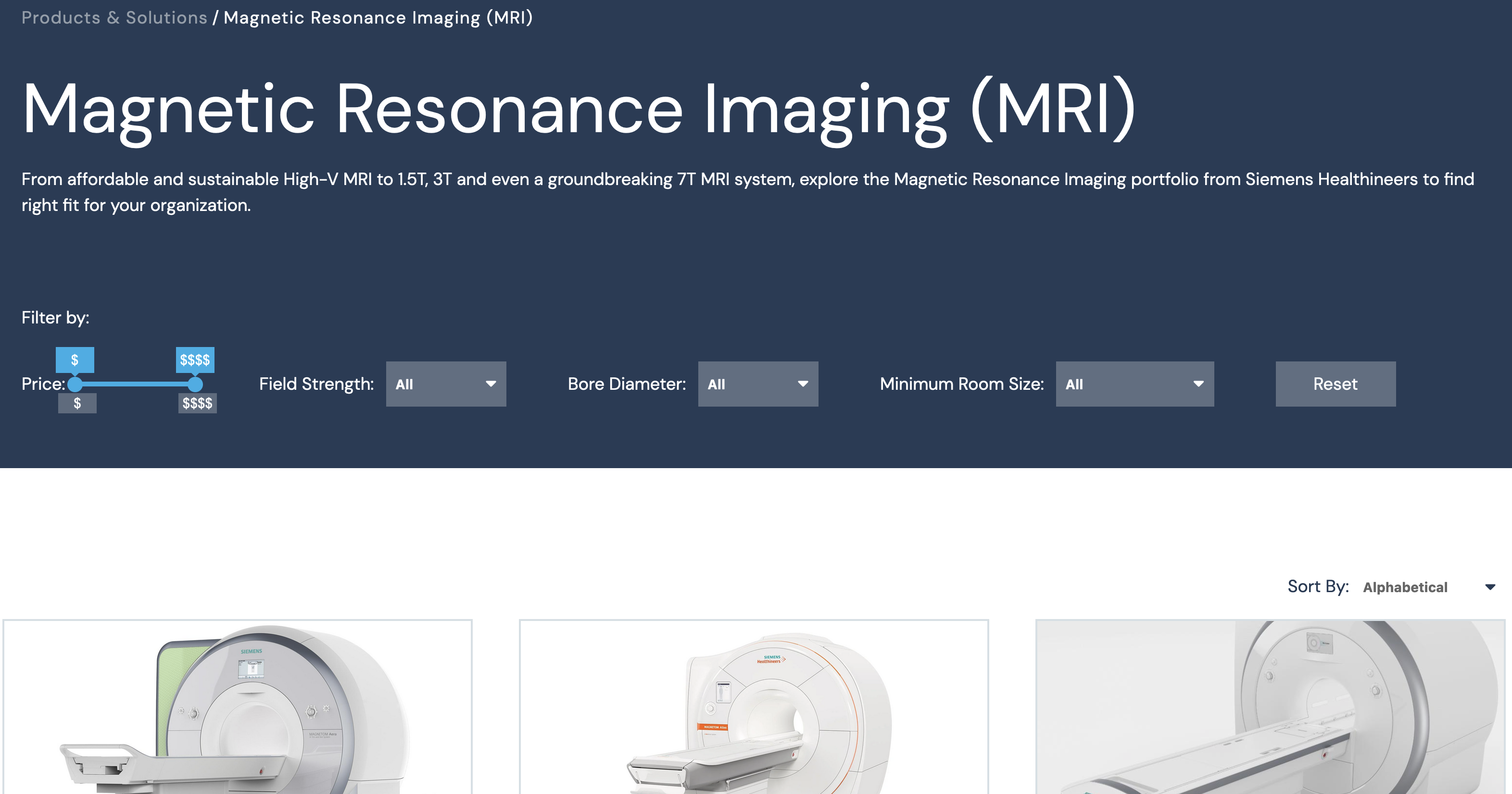1512x794 pixels.
Task: Click the Bore Diameter dropdown arrow
Action: pos(803,384)
